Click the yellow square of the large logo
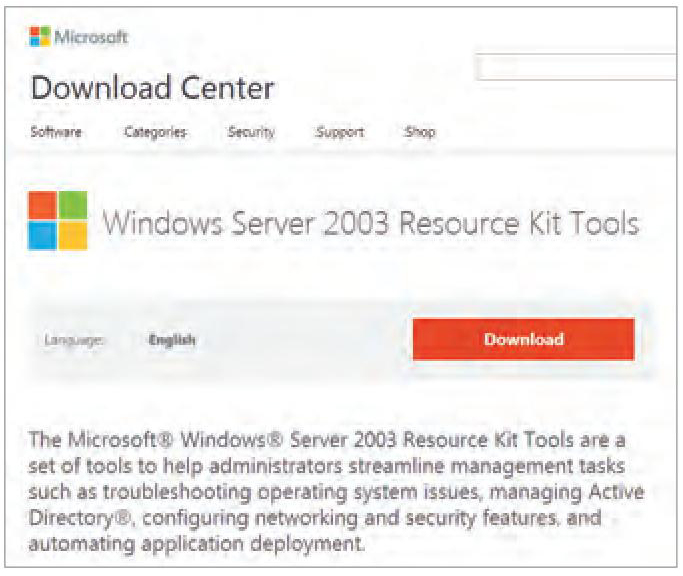 click(x=73, y=235)
